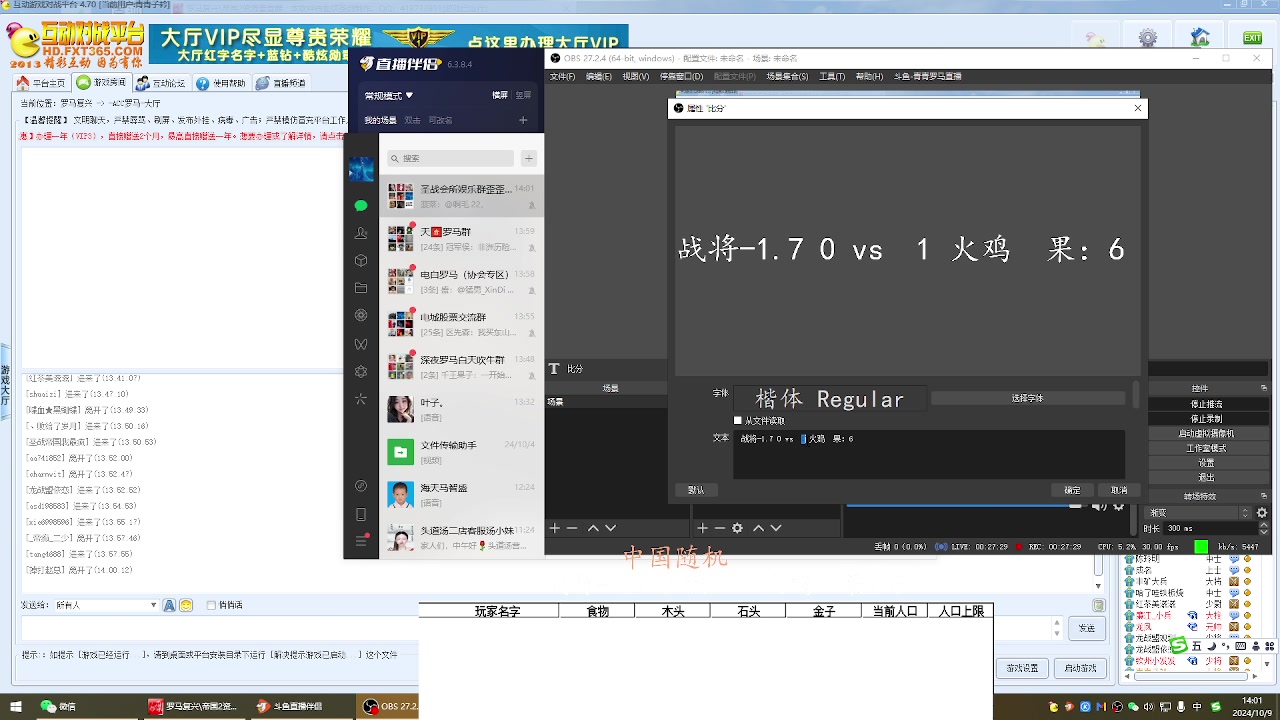
Task: Open font A icon in lobby chat
Action: pyautogui.click(x=169, y=605)
